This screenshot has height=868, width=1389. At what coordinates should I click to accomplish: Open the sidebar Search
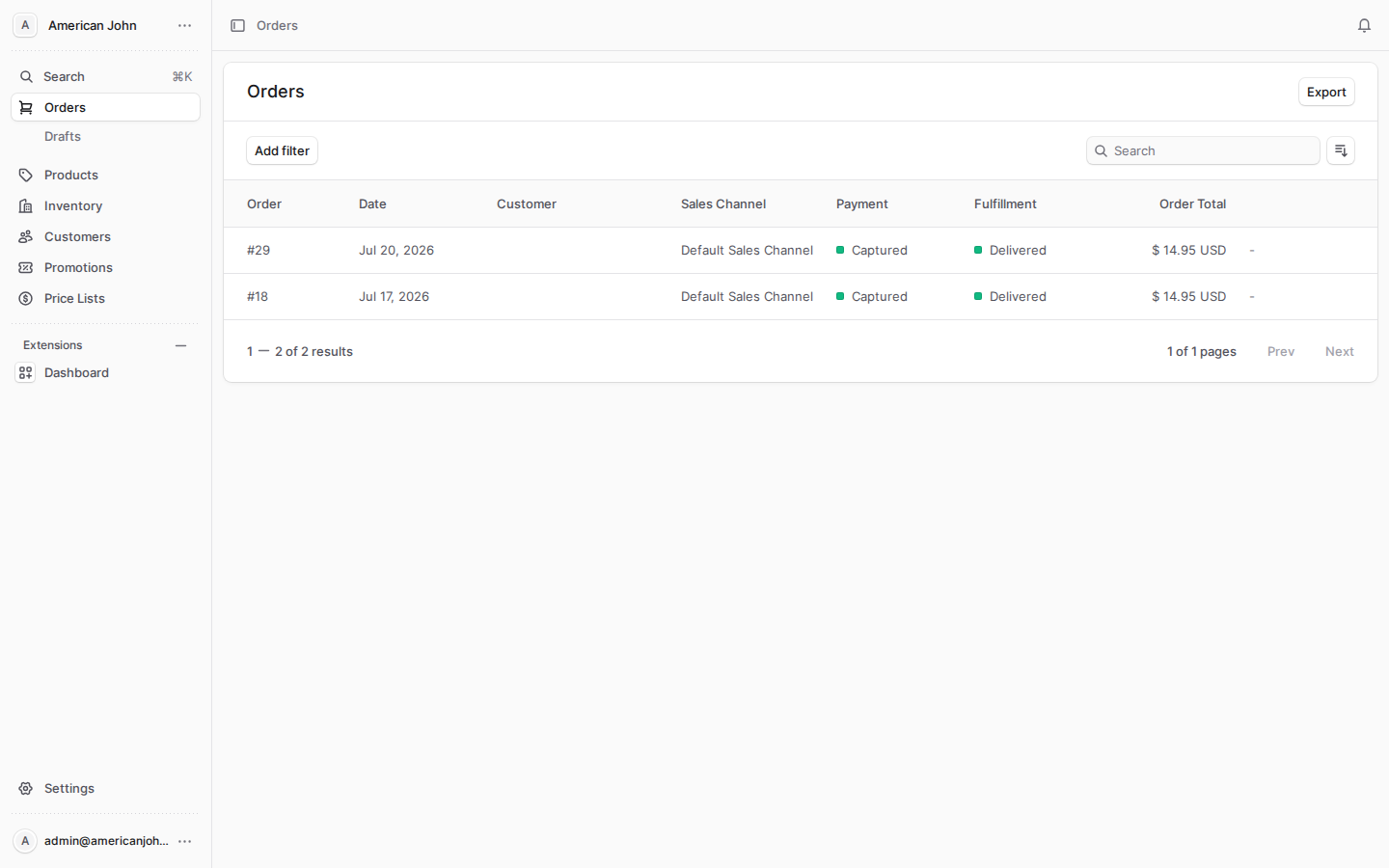point(105,76)
